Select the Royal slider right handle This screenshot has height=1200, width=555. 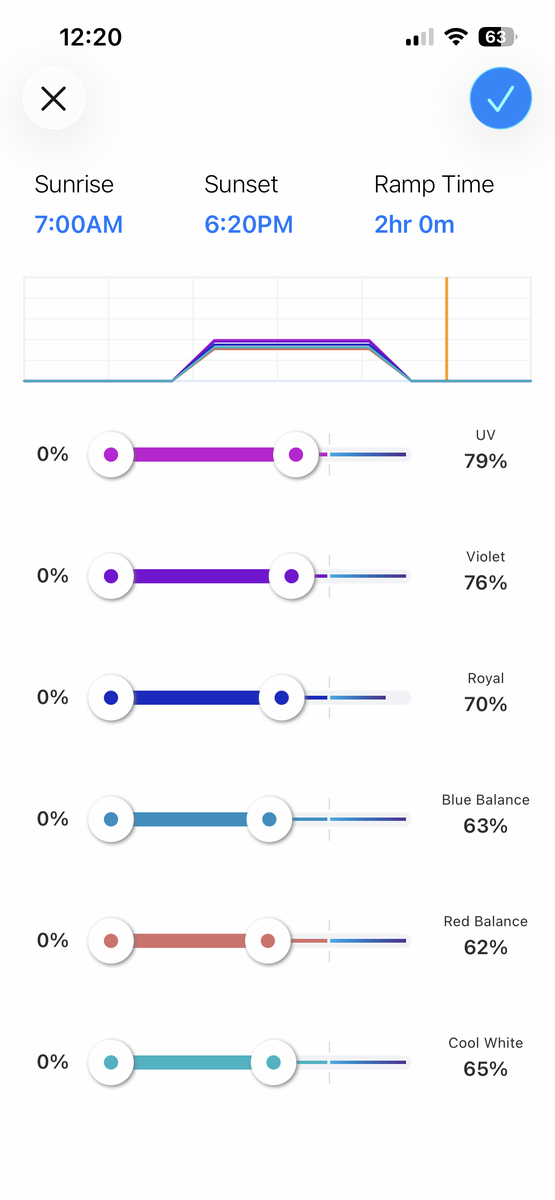(x=281, y=698)
